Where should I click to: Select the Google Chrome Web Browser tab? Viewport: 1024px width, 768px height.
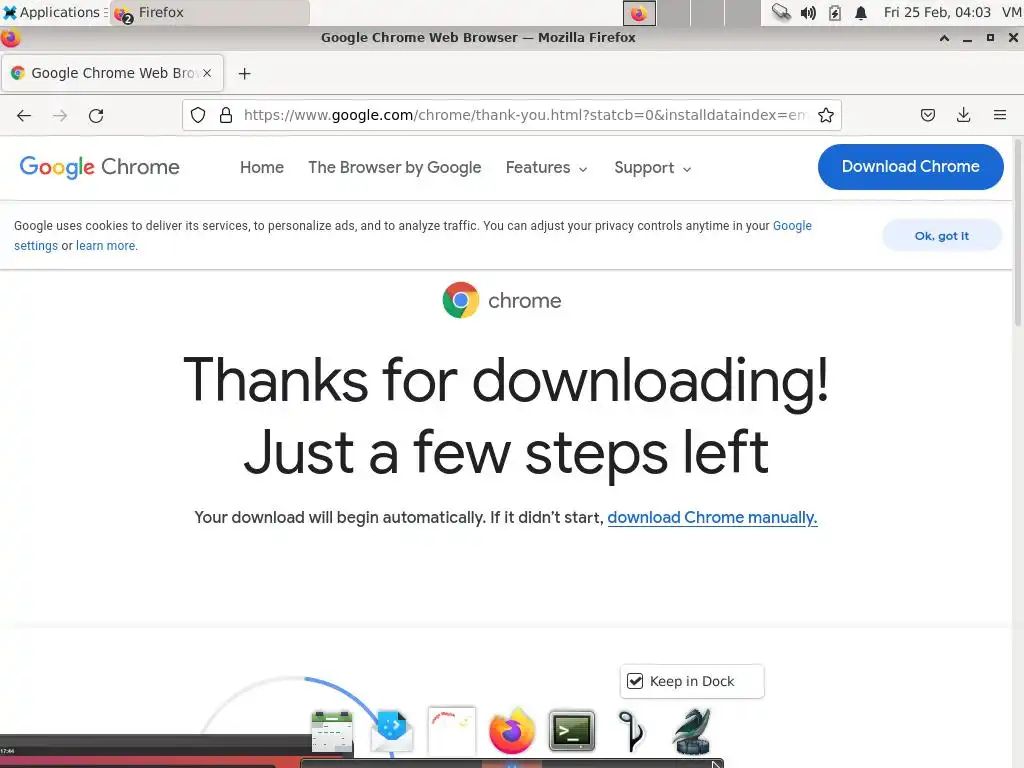click(x=112, y=73)
